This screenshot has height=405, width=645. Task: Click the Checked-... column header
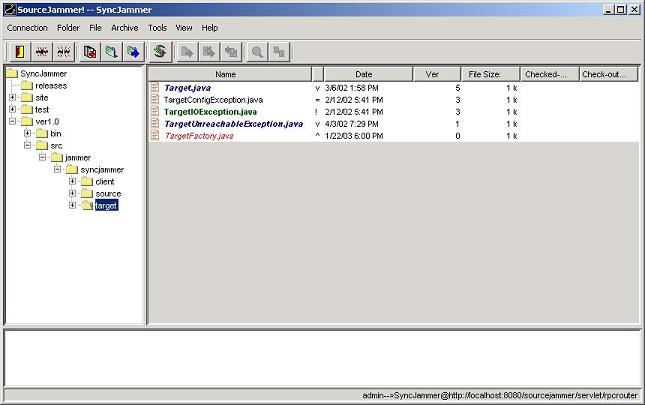pyautogui.click(x=550, y=74)
